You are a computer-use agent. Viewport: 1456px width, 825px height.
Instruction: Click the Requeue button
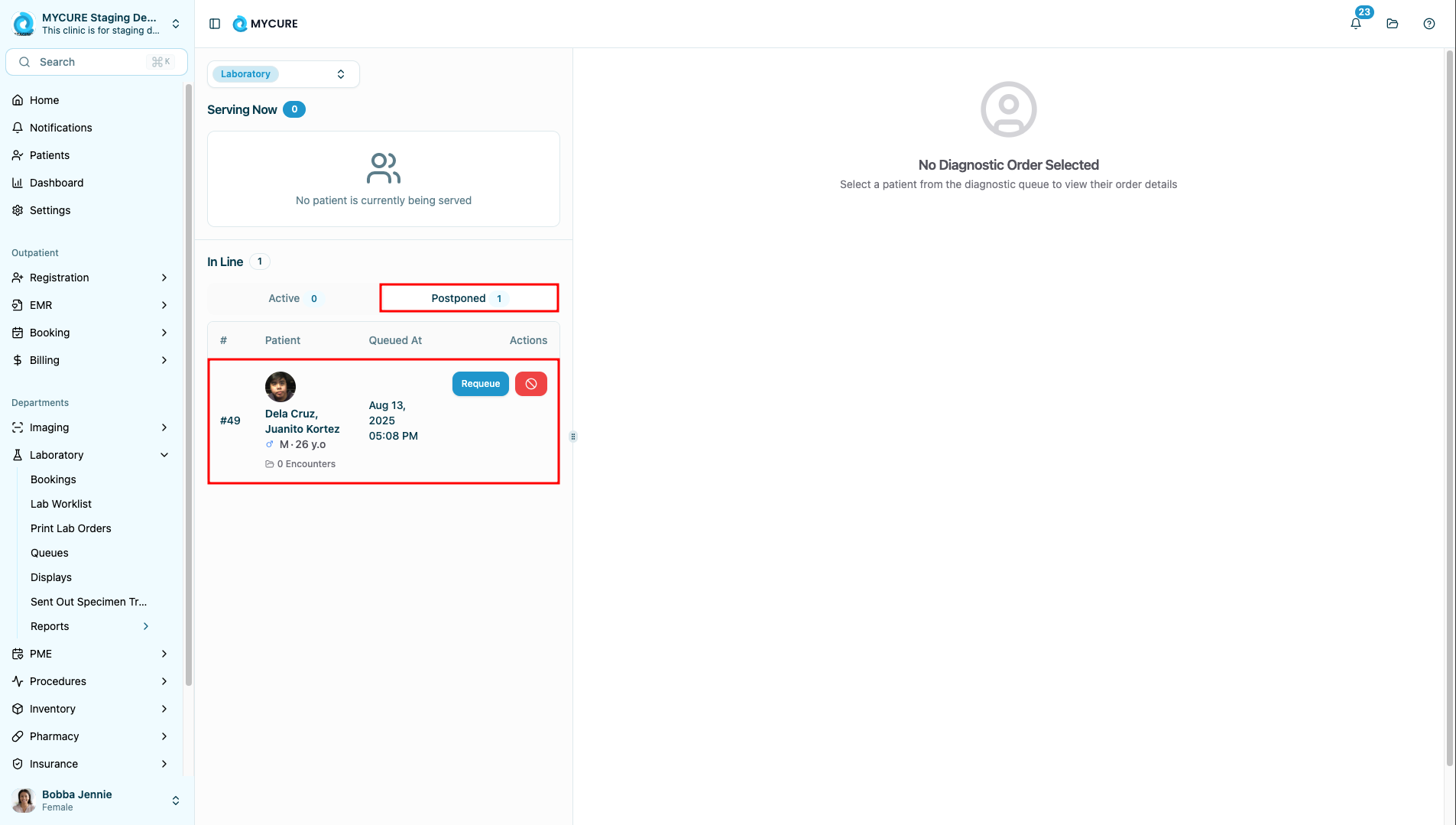click(x=480, y=384)
